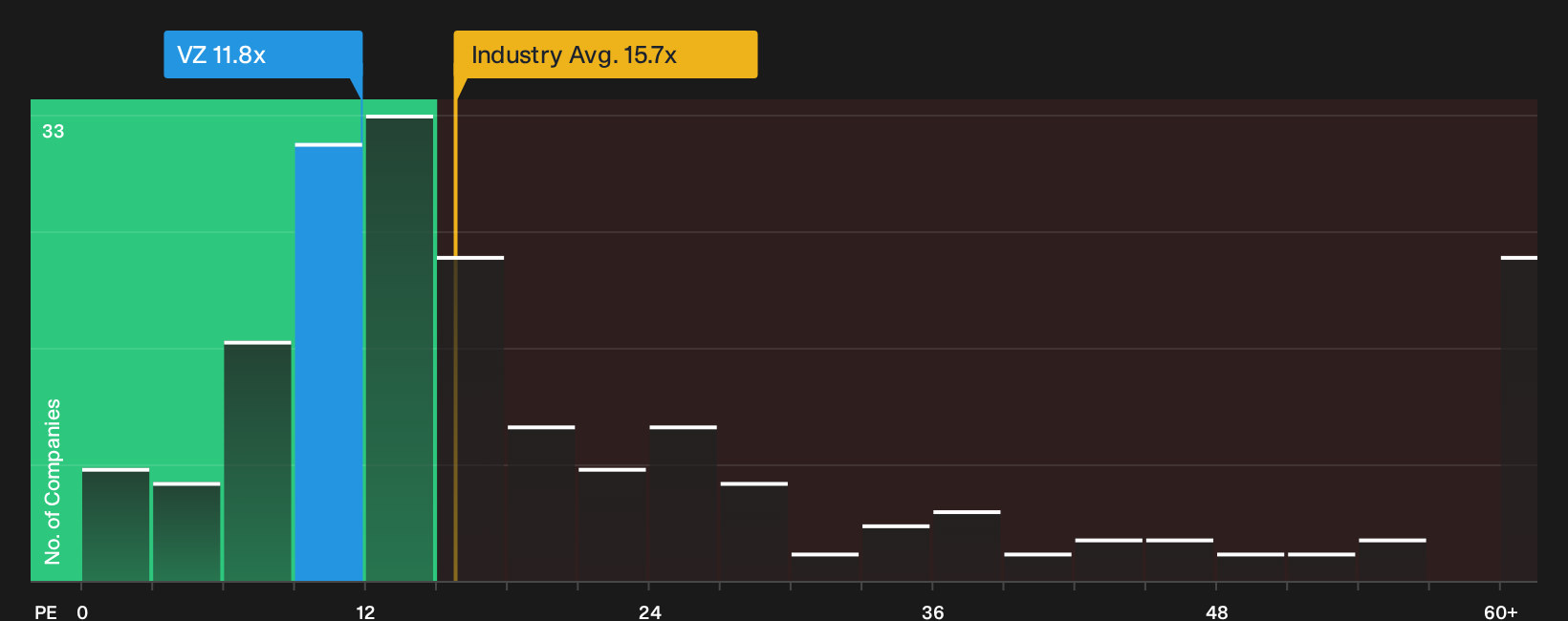Viewport: 1568px width, 621px height.
Task: Click the '33' y-axis value
Action: 54,131
